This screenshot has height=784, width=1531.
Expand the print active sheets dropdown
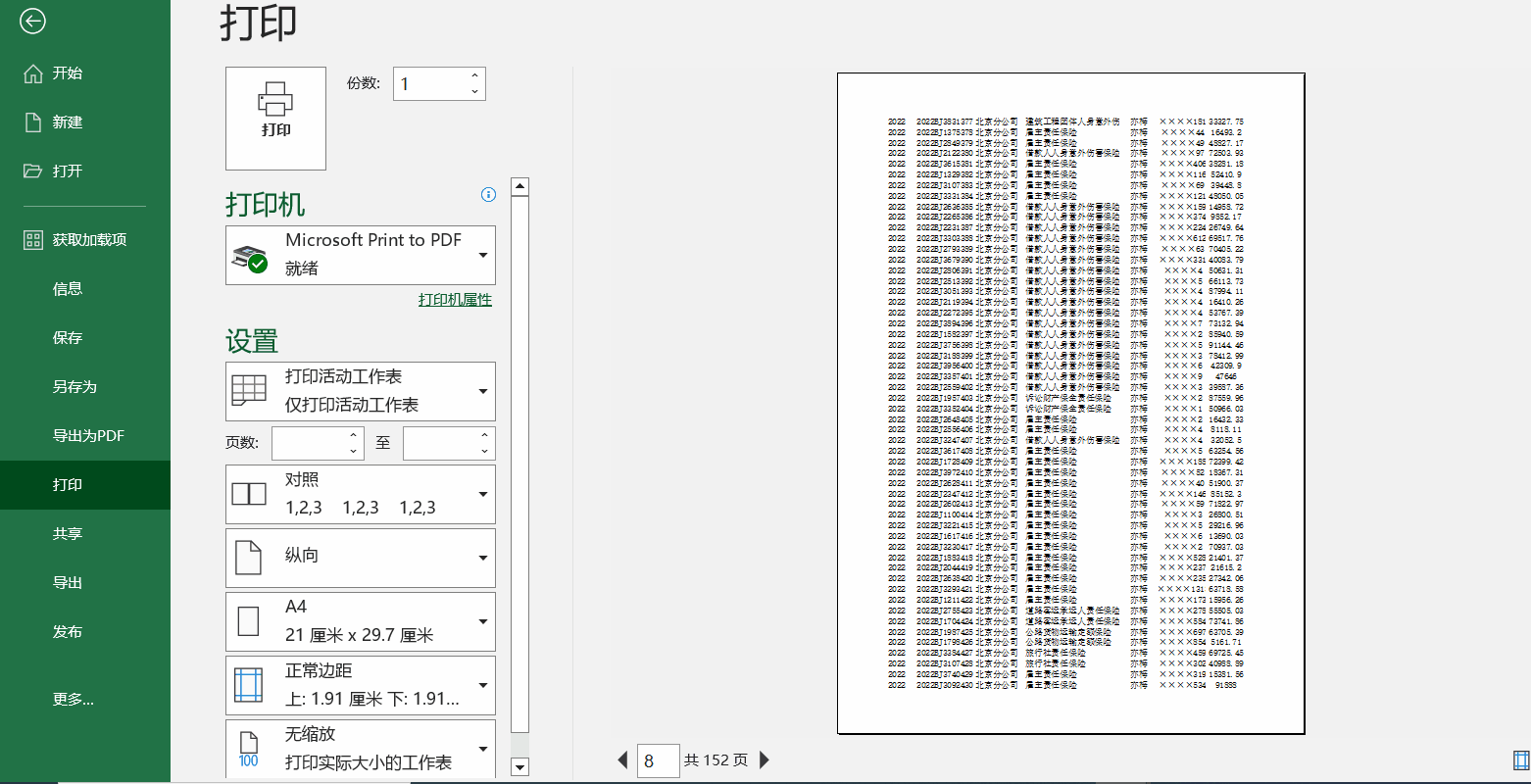pyautogui.click(x=361, y=391)
